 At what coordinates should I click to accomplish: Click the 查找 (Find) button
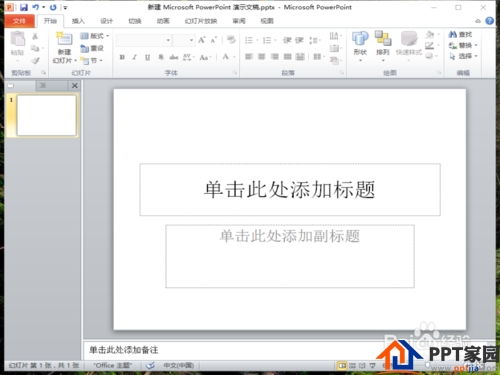[460, 35]
